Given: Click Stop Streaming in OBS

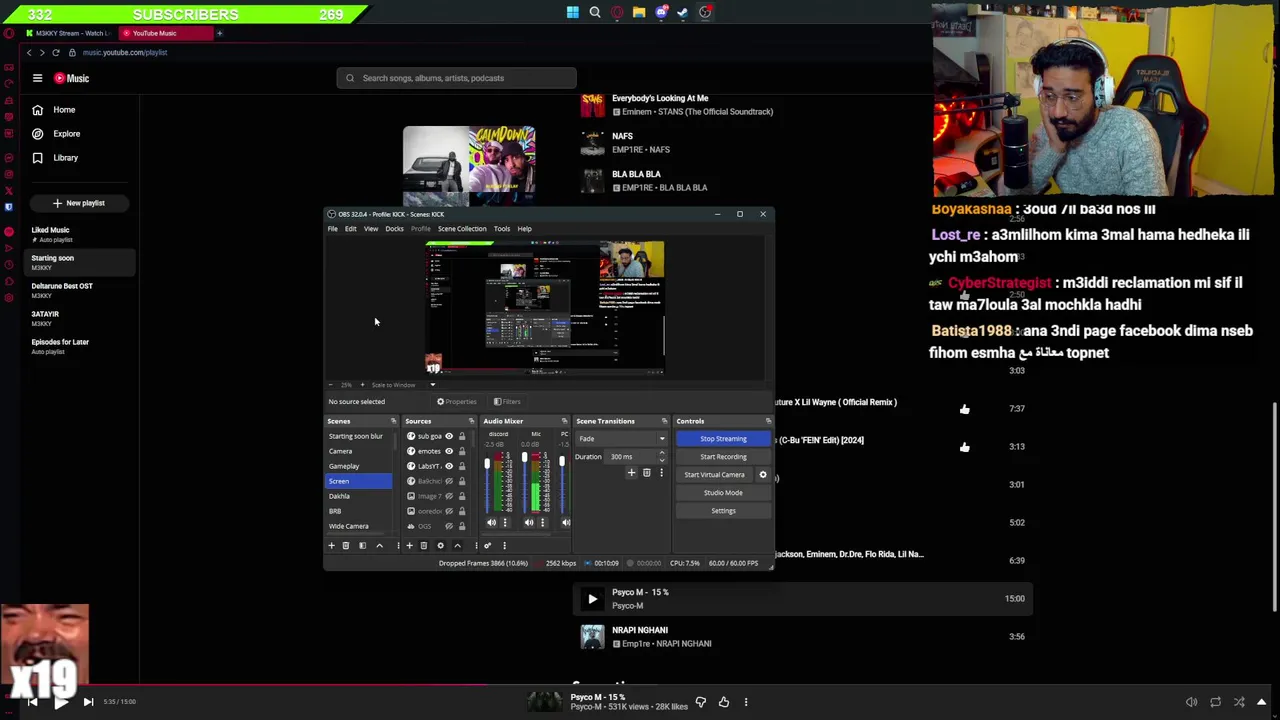Looking at the screenshot, I should [723, 439].
